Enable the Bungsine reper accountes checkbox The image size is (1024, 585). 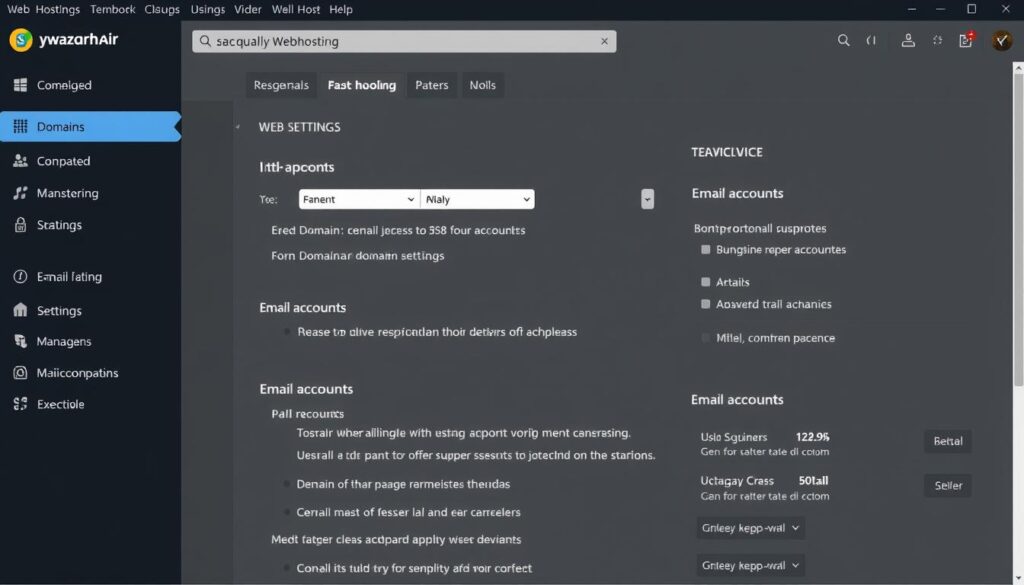click(705, 249)
